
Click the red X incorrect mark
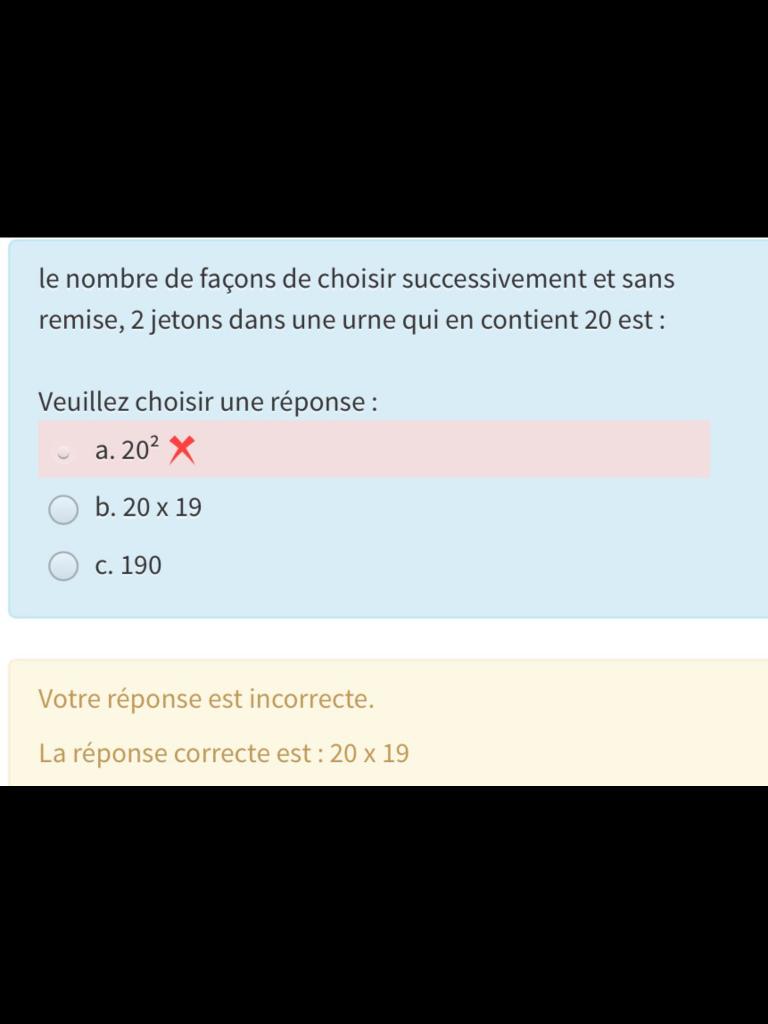[181, 450]
